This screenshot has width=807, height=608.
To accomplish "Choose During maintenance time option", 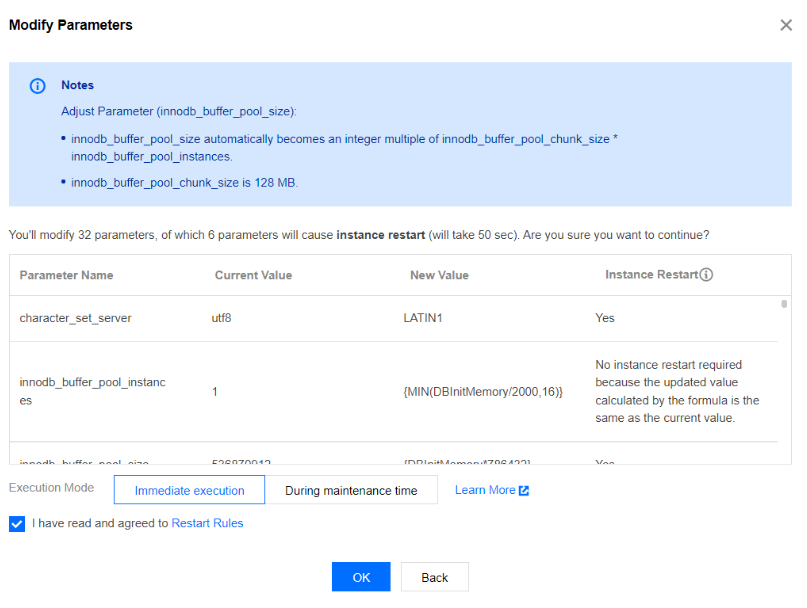I will tap(351, 490).
